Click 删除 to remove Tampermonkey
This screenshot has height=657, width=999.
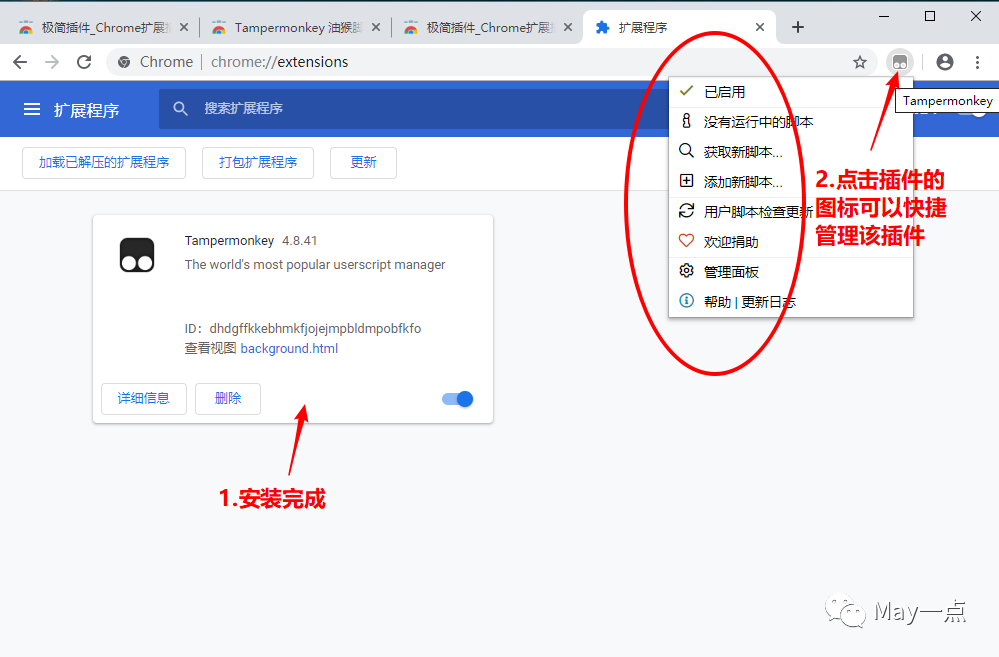click(x=227, y=399)
